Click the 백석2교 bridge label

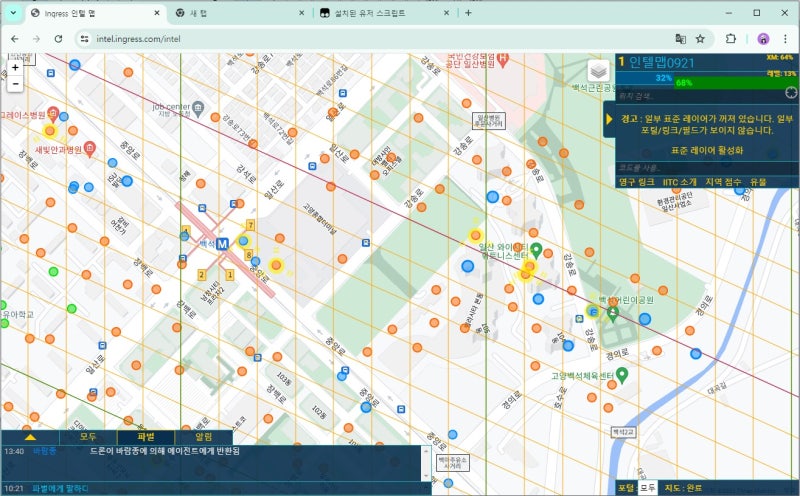[x=623, y=432]
